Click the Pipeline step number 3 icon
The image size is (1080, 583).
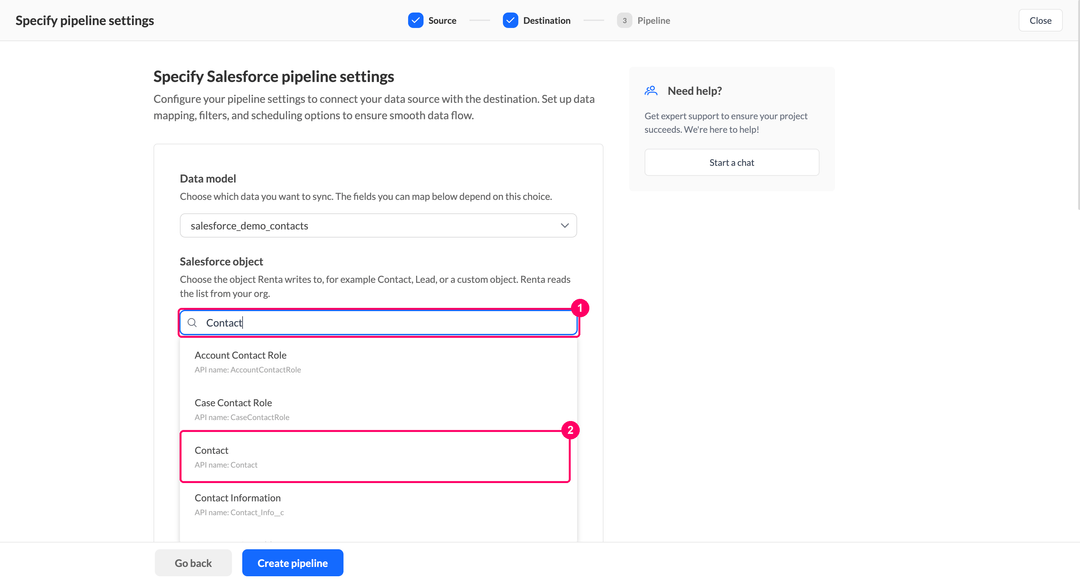625,21
